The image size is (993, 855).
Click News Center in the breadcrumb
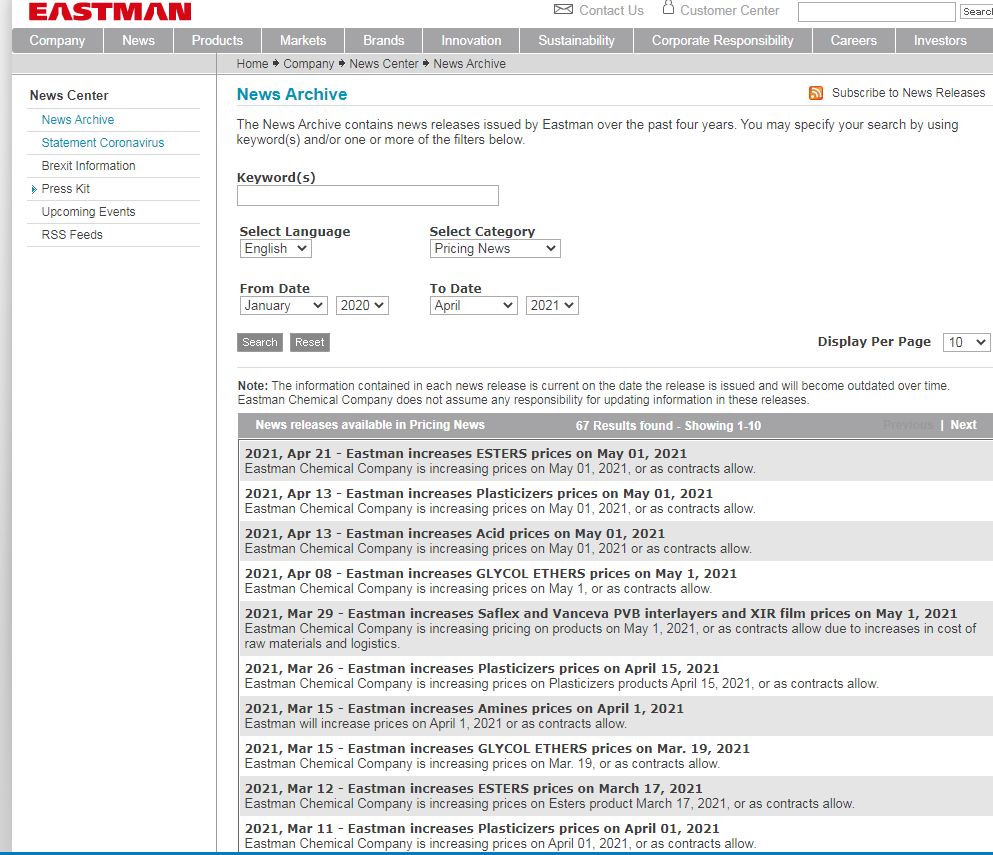[383, 64]
